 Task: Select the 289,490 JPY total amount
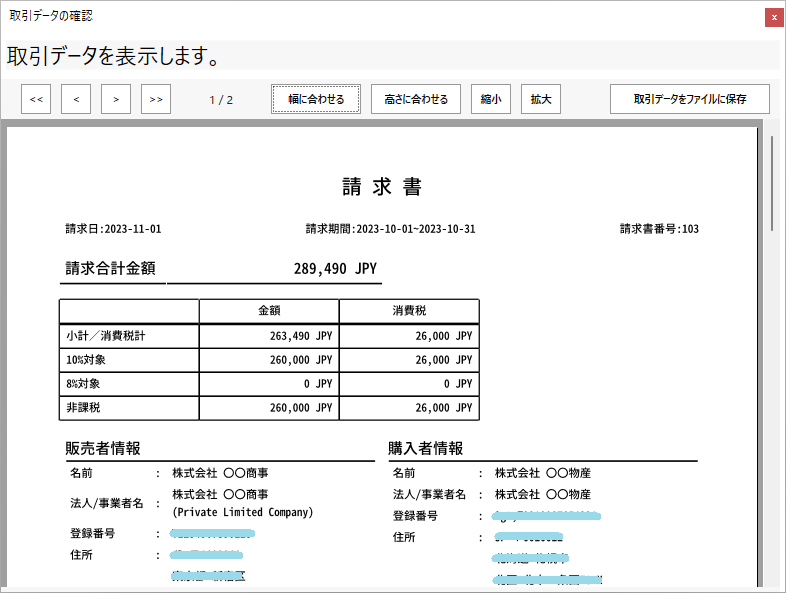click(x=336, y=268)
